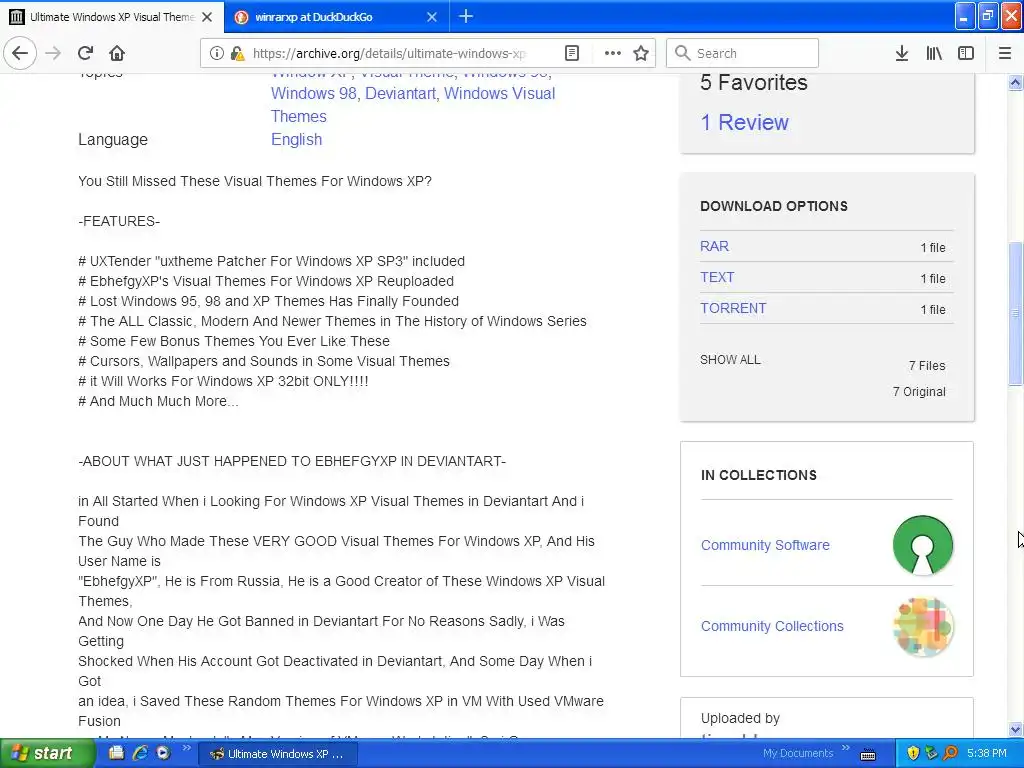Follow the Windows Visual Themes topic link

[x=413, y=104]
